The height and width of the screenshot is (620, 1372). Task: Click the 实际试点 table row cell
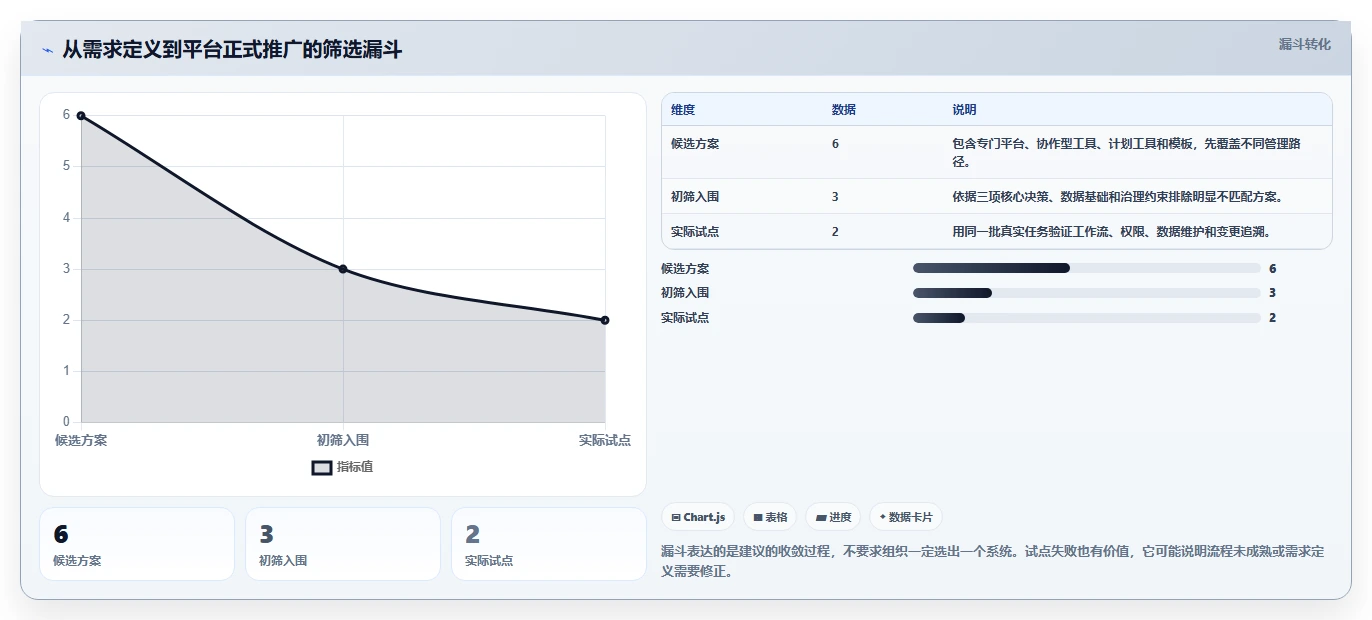coord(695,232)
